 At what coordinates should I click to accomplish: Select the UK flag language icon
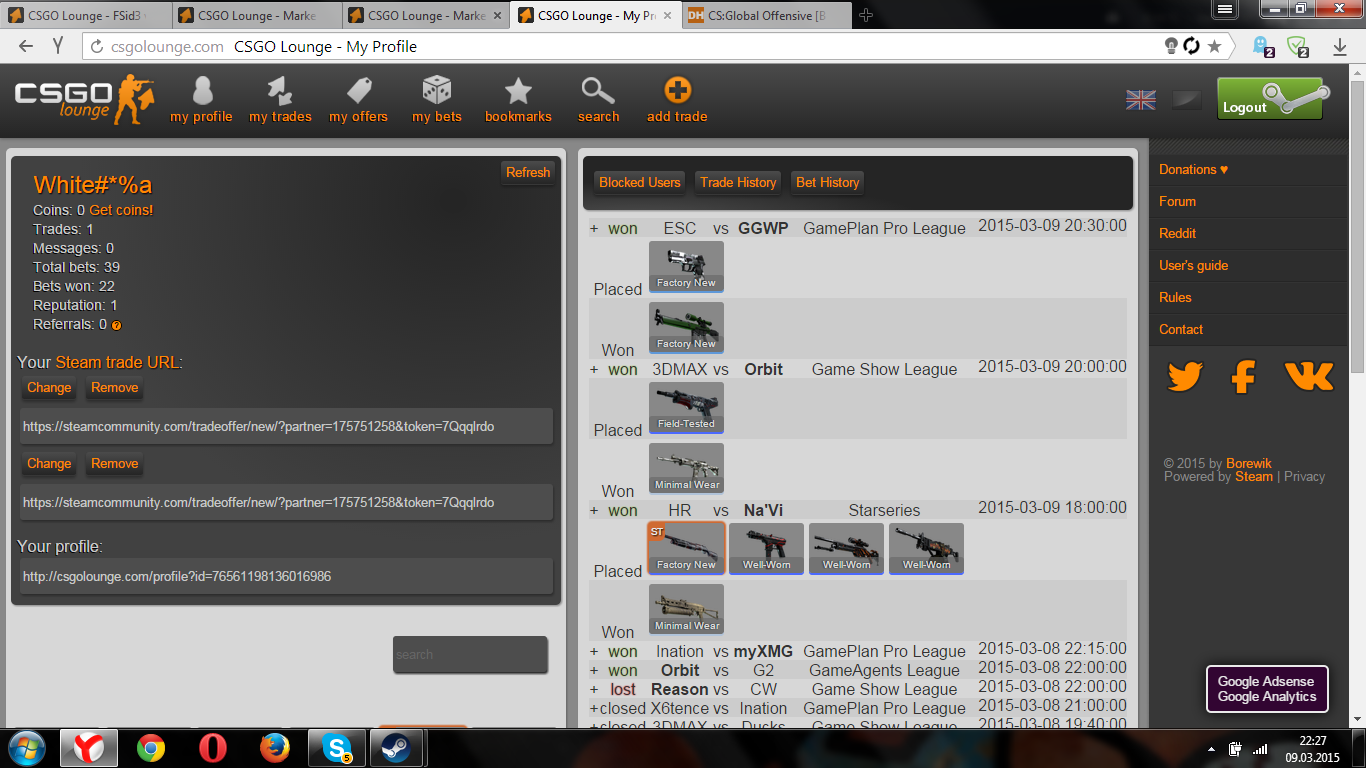(1140, 100)
